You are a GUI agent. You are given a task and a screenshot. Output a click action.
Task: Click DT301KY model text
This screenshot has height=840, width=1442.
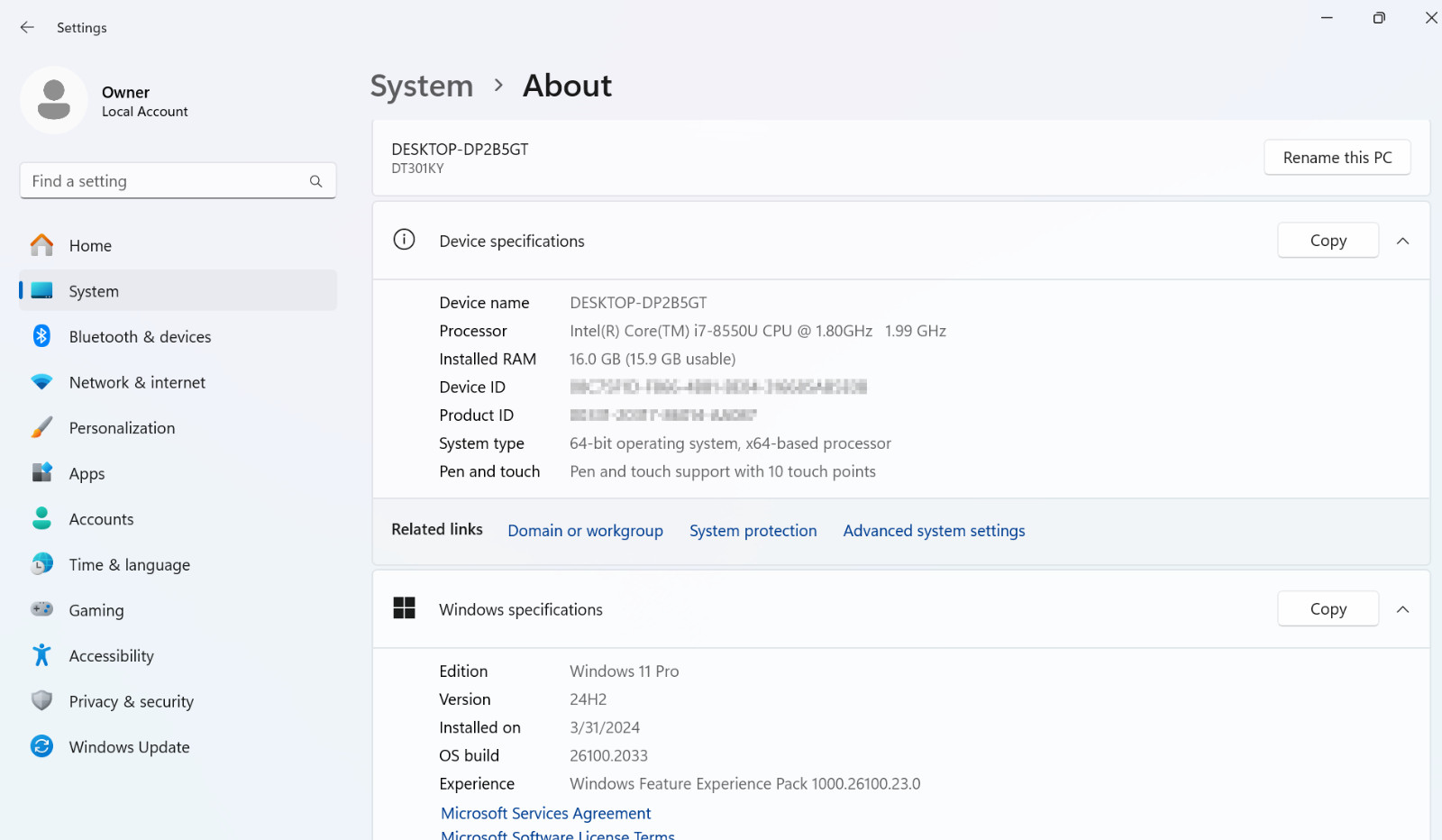tap(417, 169)
